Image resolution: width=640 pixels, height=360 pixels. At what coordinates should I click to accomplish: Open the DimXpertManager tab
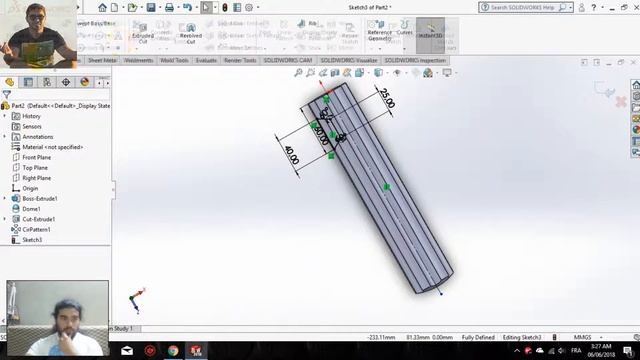(66, 82)
